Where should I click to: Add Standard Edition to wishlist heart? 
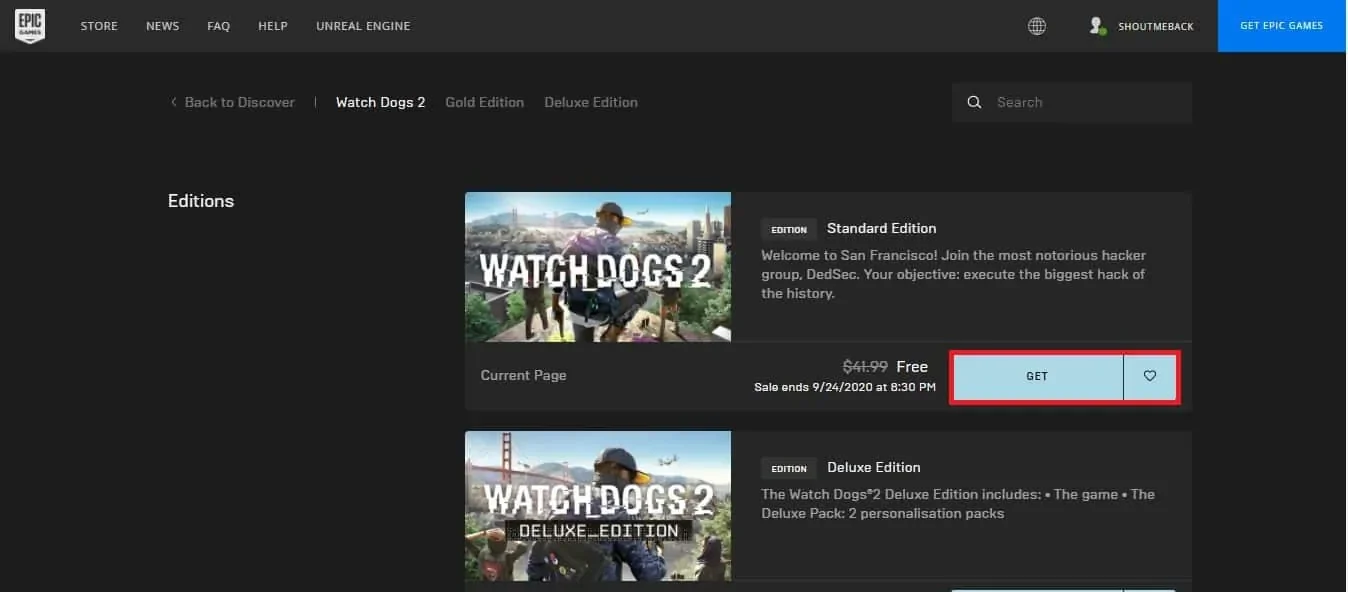1150,376
